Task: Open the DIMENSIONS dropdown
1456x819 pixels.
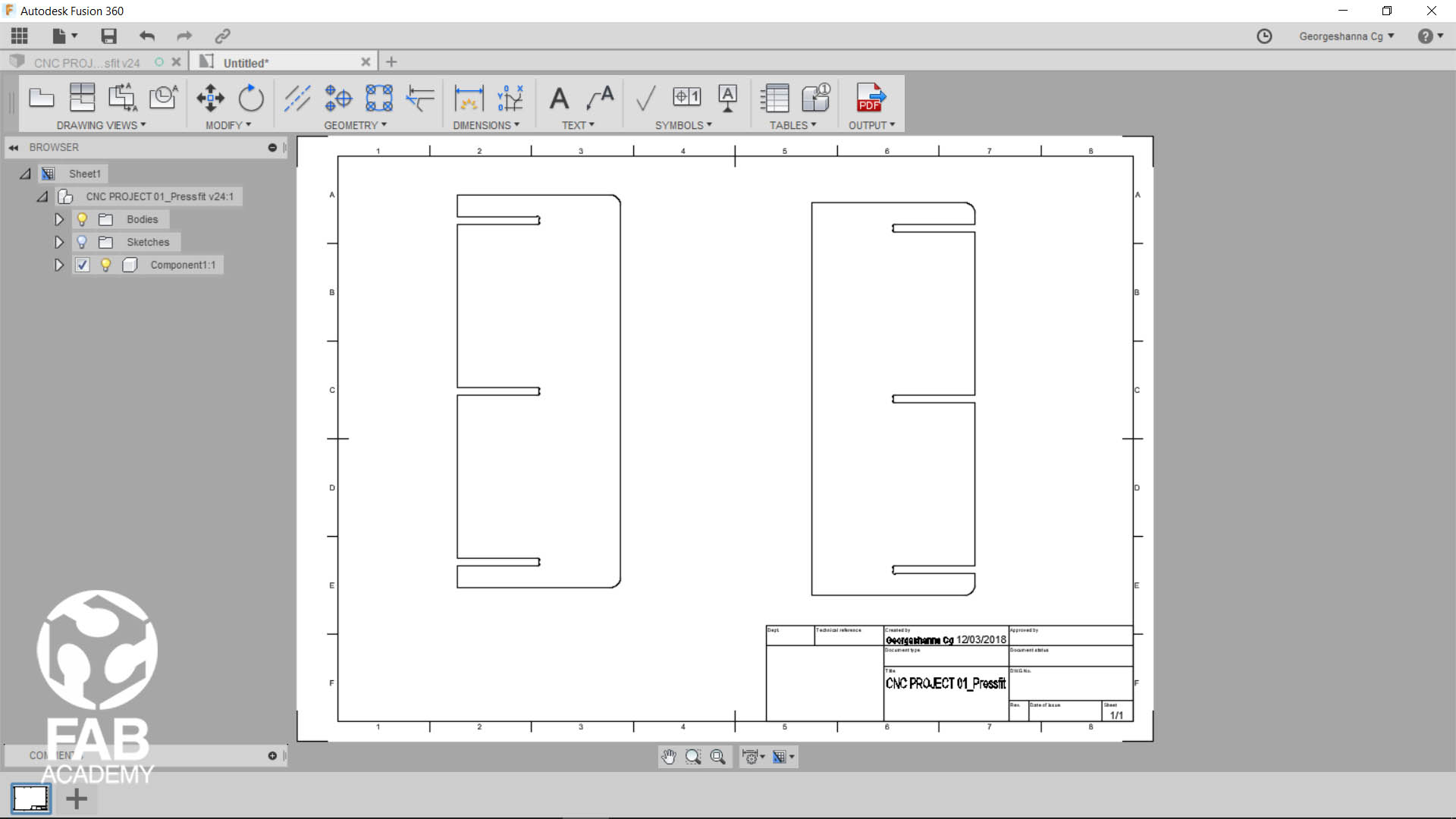Action: point(486,125)
